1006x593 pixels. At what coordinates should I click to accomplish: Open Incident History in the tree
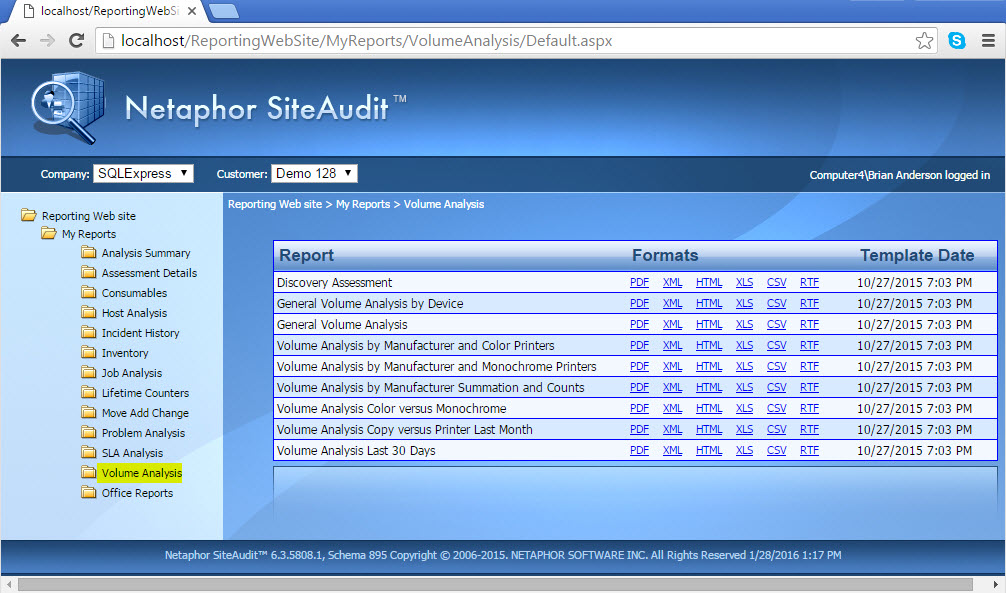[x=140, y=332]
